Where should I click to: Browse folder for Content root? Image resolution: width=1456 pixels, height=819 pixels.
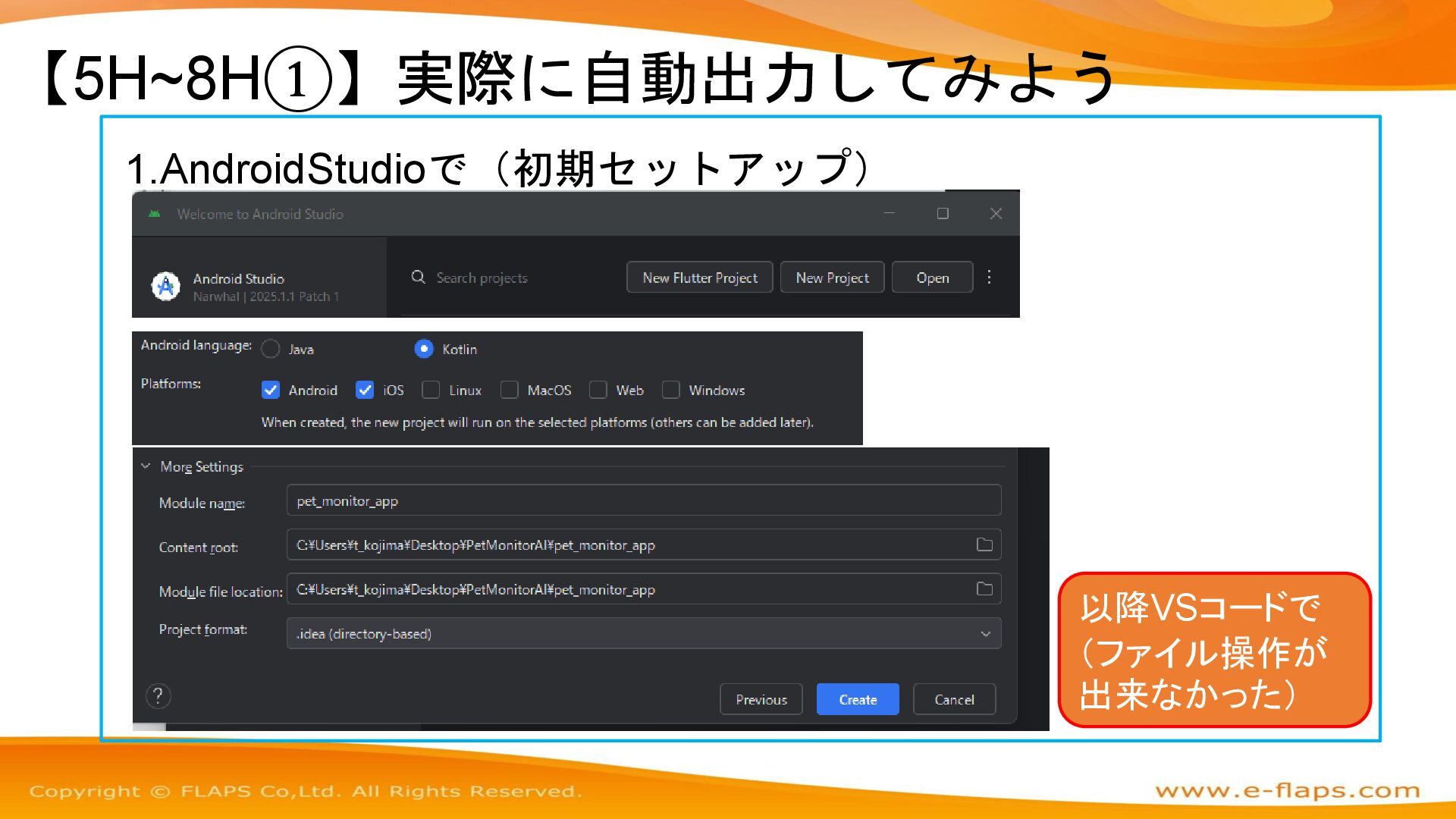pyautogui.click(x=984, y=544)
